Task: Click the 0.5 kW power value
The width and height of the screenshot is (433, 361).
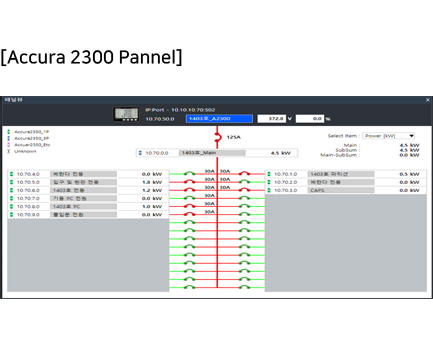Action: click(x=409, y=174)
